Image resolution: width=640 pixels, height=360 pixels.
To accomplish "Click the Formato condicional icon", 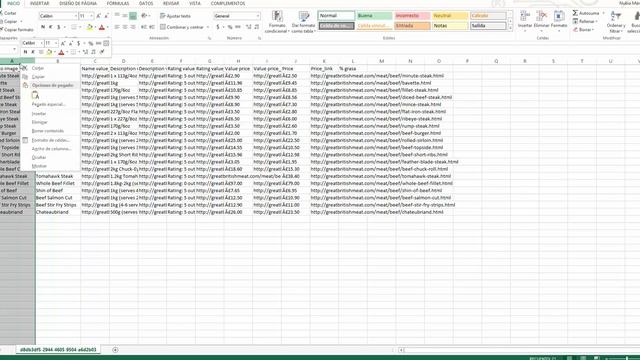I will point(278,17).
